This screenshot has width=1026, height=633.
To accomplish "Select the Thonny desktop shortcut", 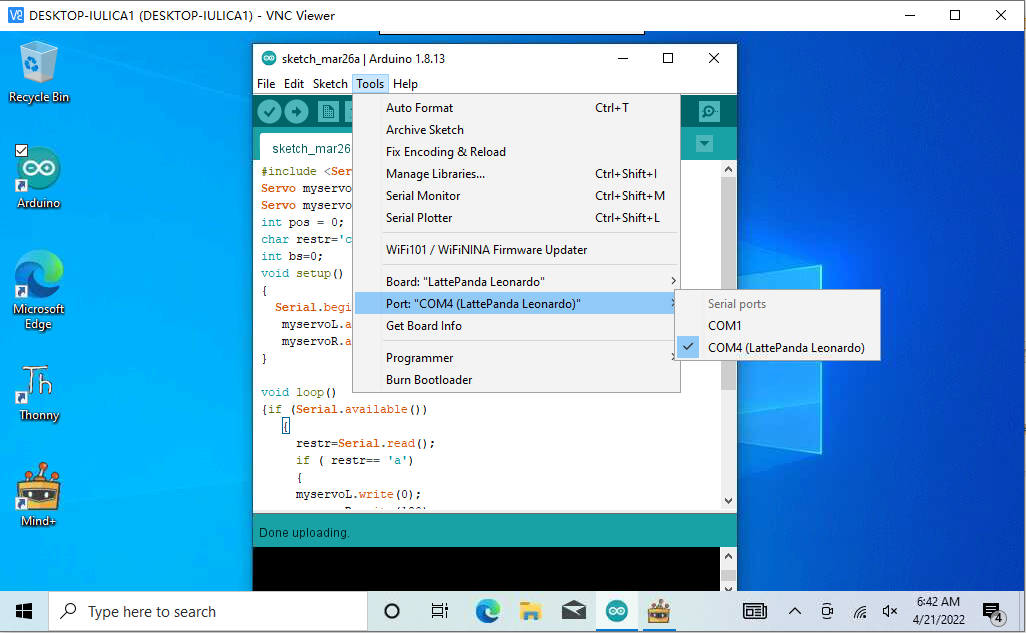I will click(x=39, y=393).
